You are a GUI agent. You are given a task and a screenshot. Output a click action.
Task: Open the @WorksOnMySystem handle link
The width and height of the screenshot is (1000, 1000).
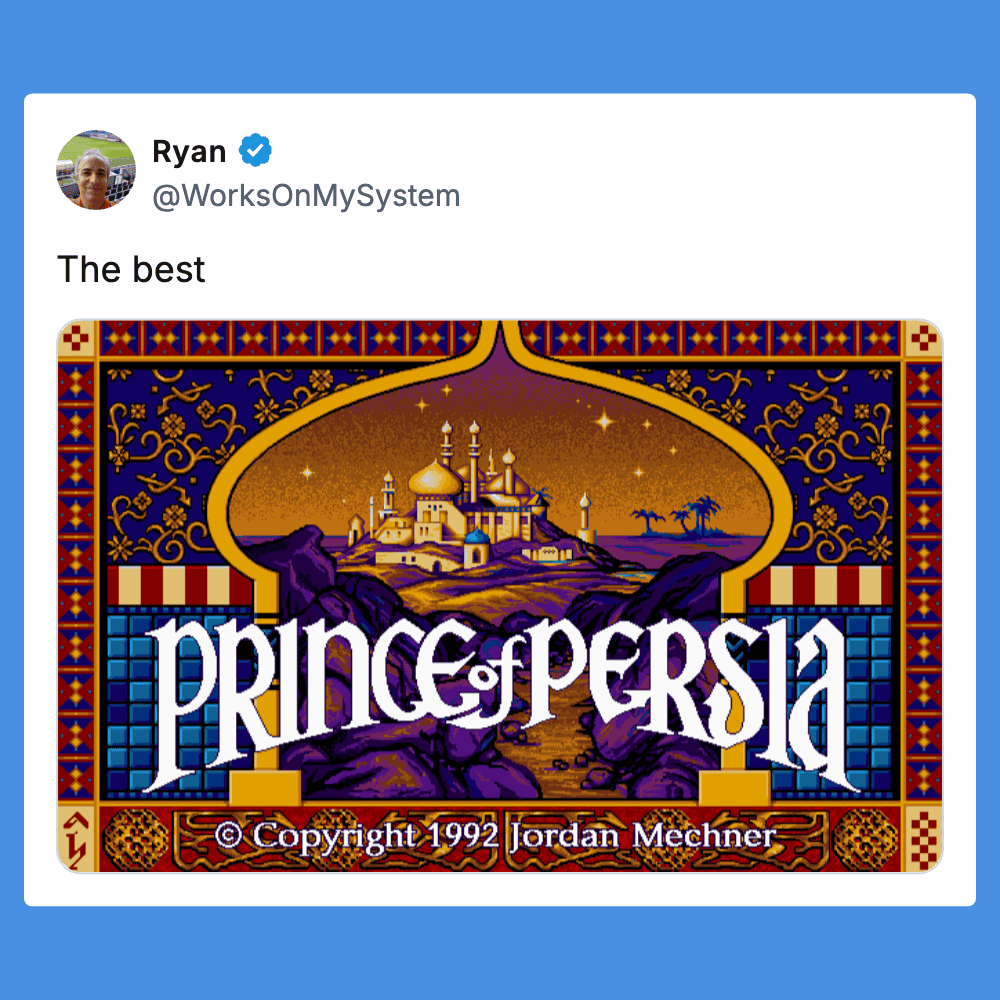click(306, 196)
